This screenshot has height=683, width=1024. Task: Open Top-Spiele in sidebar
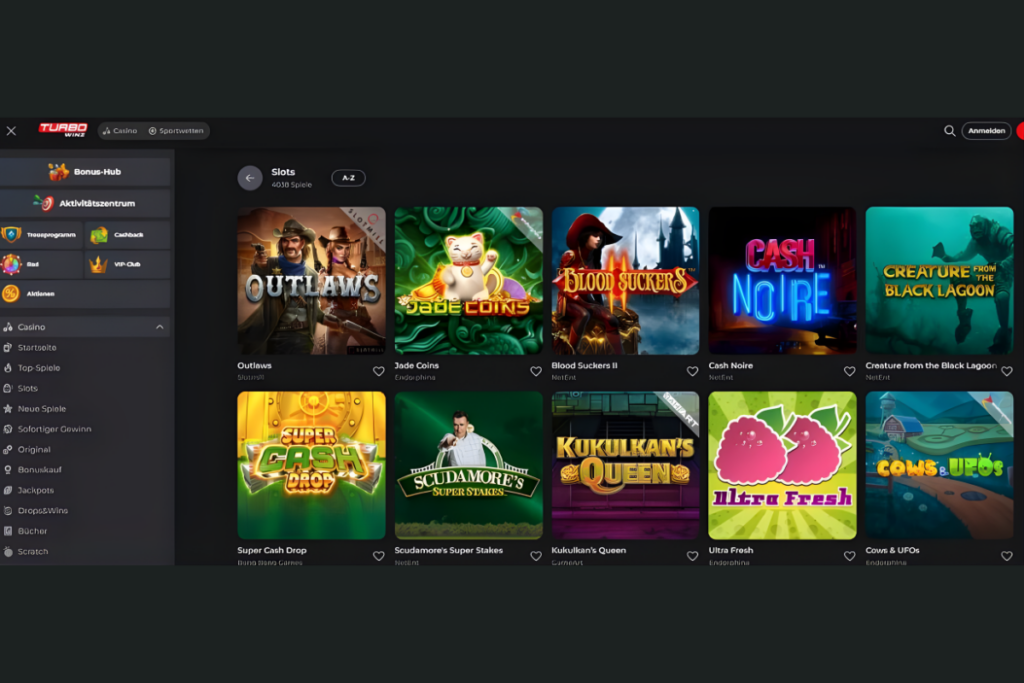coord(39,368)
